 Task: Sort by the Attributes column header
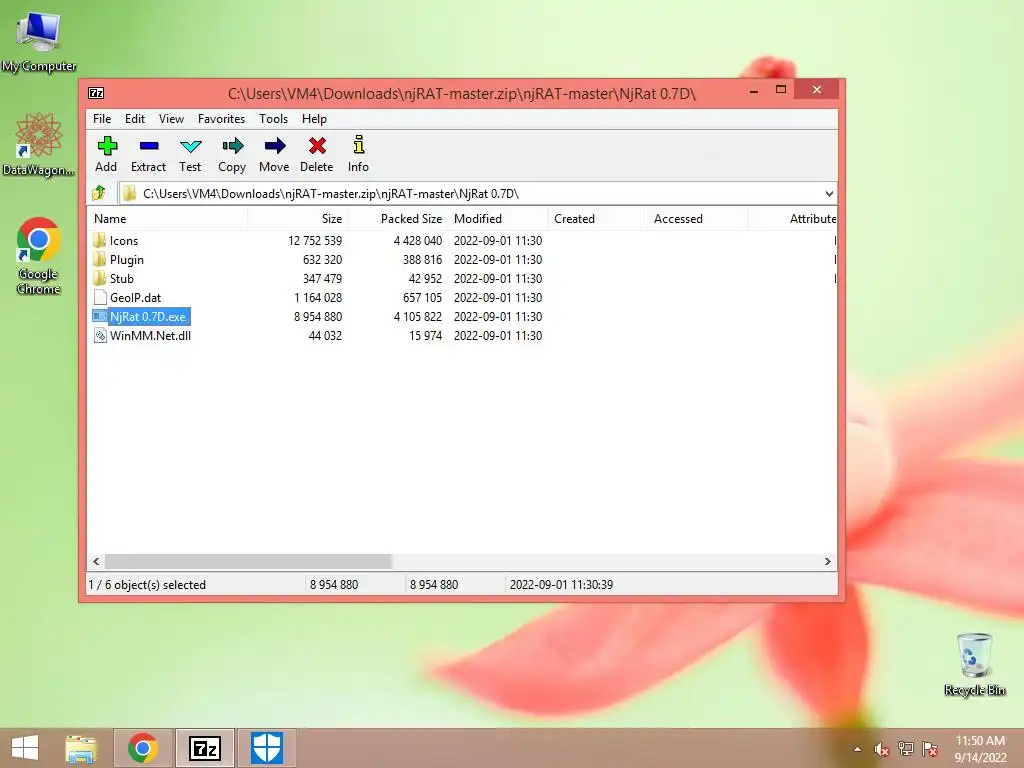[x=792, y=219]
